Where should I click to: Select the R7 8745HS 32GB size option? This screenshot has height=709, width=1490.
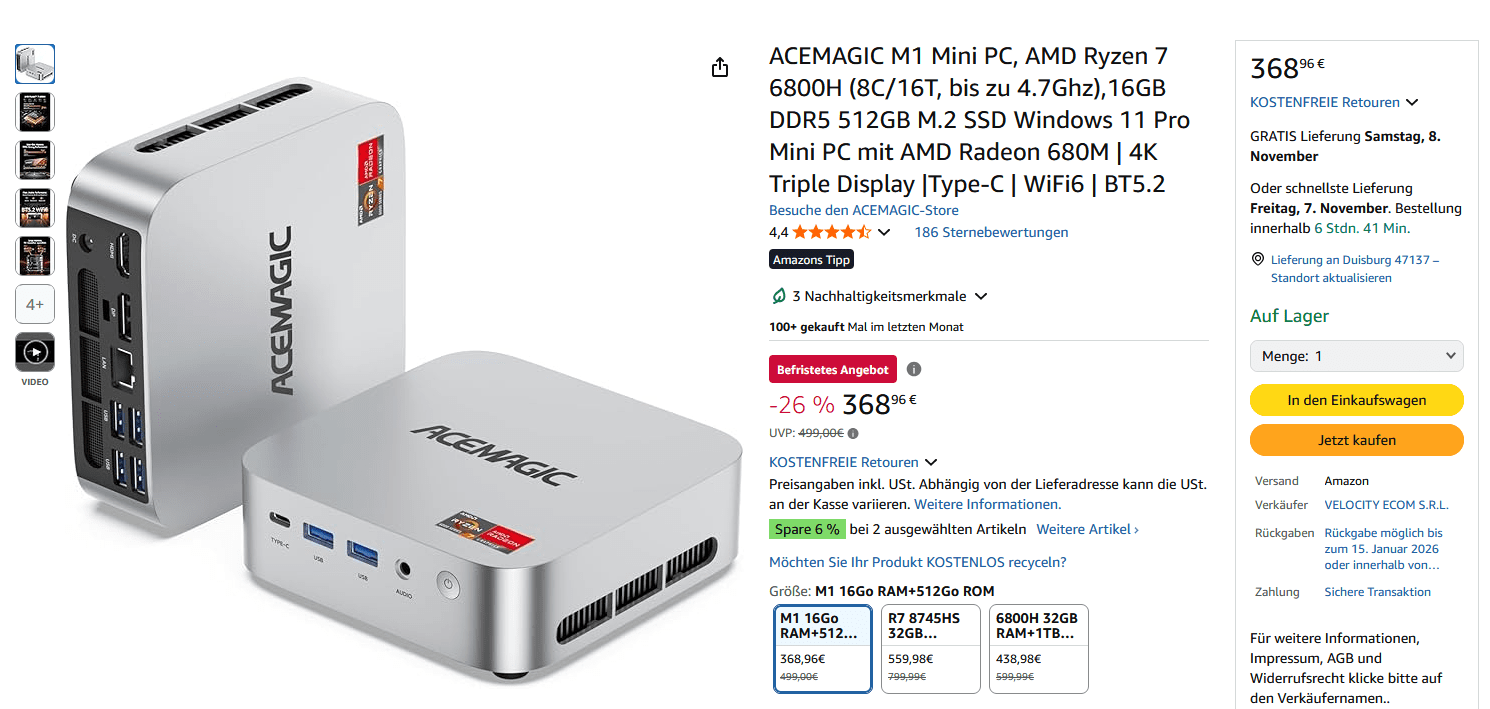tap(930, 648)
